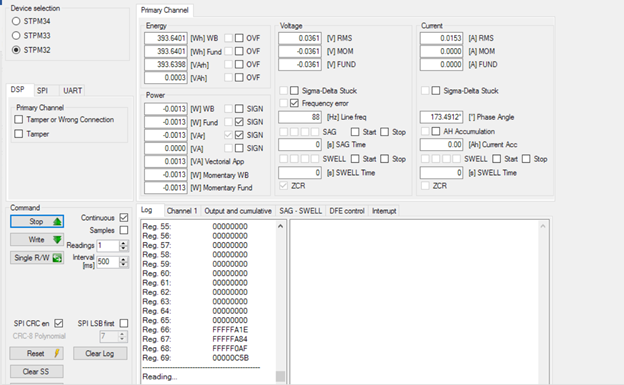Image resolution: width=624 pixels, height=385 pixels.
Task: Toggle OVF checkbox for VArh energy
Action: click(x=239, y=64)
